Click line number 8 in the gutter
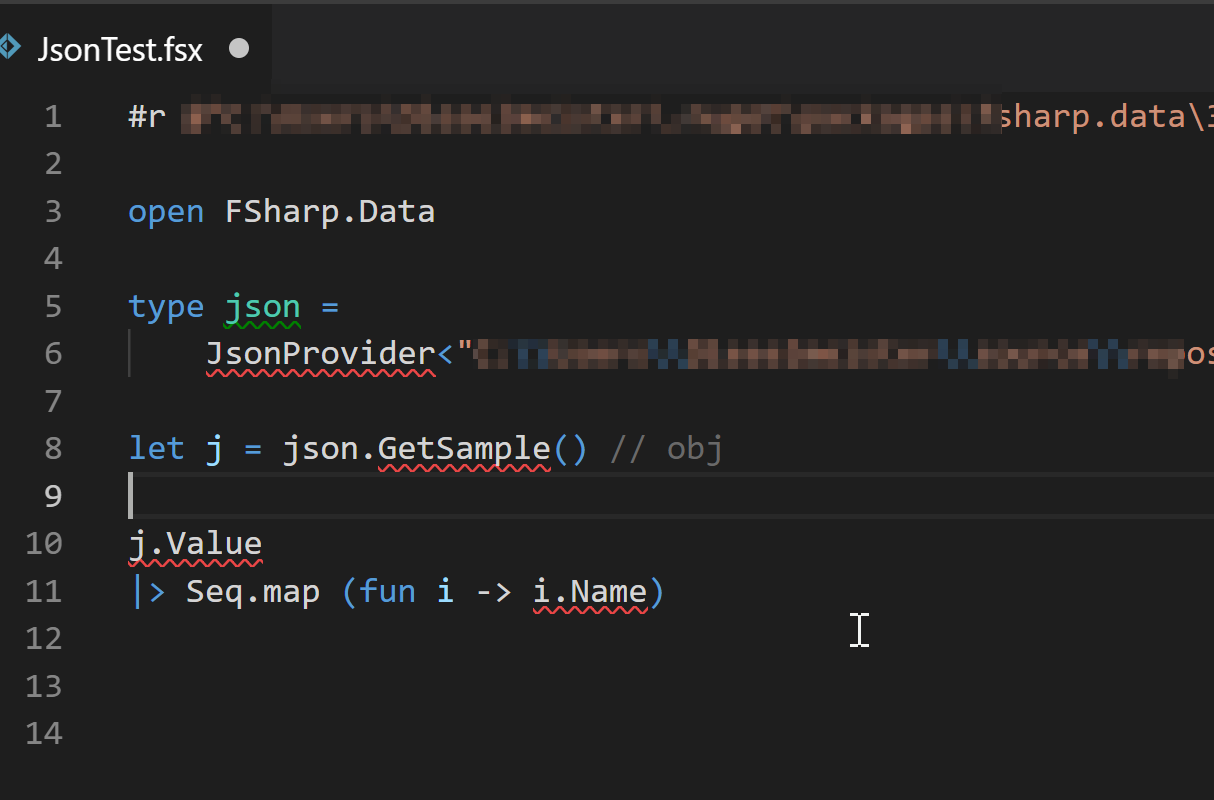The width and height of the screenshot is (1214, 800). 53,449
